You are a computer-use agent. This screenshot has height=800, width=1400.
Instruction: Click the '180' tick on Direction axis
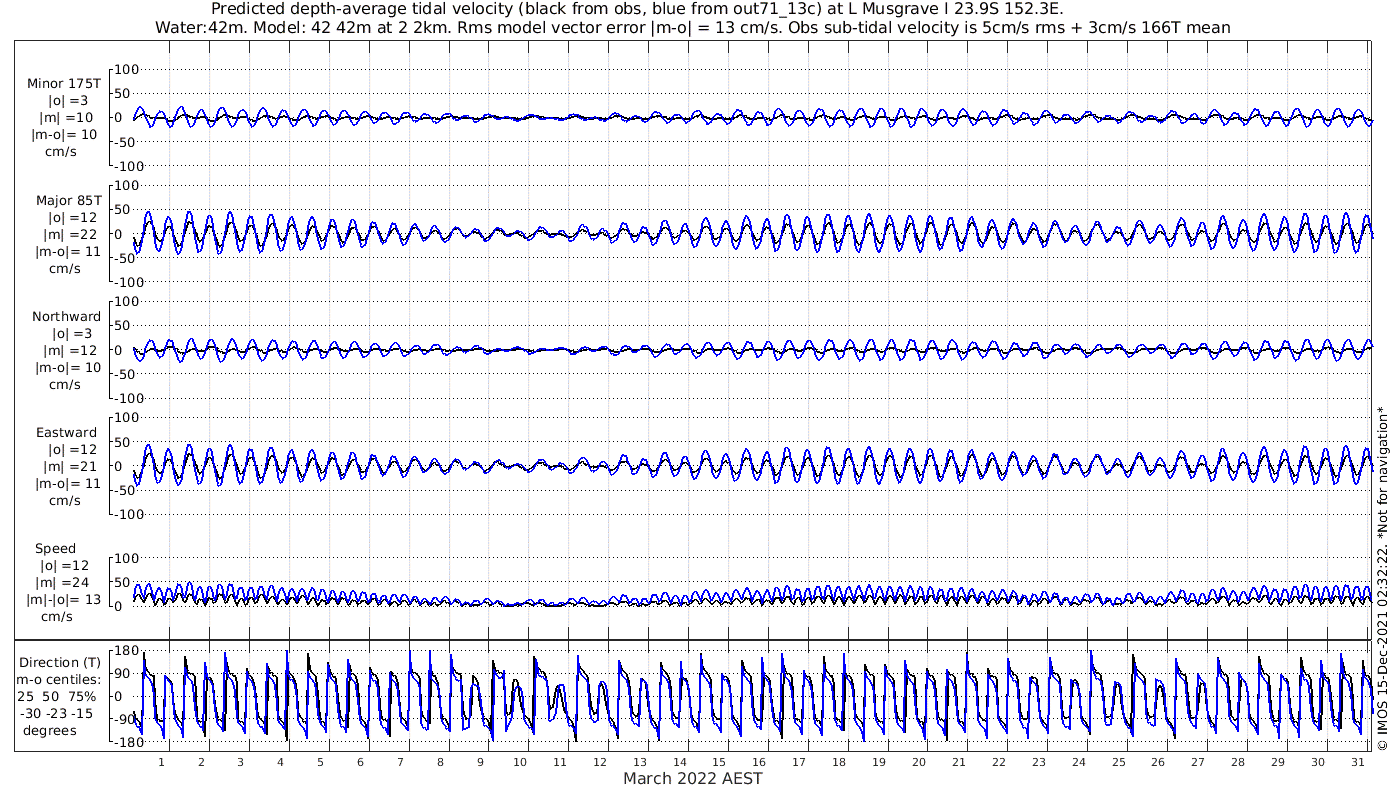click(x=125, y=651)
